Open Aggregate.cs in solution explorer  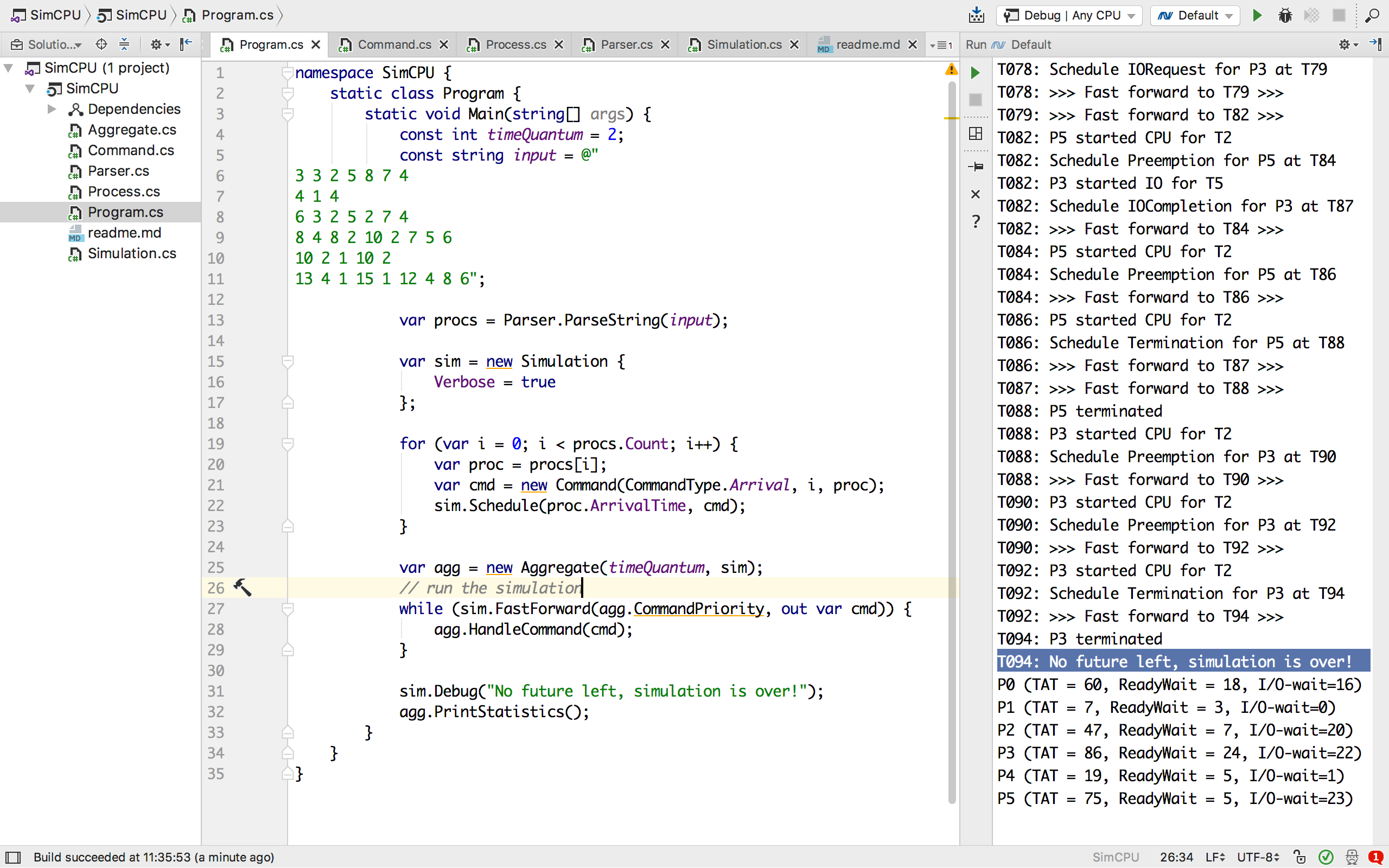(x=131, y=130)
